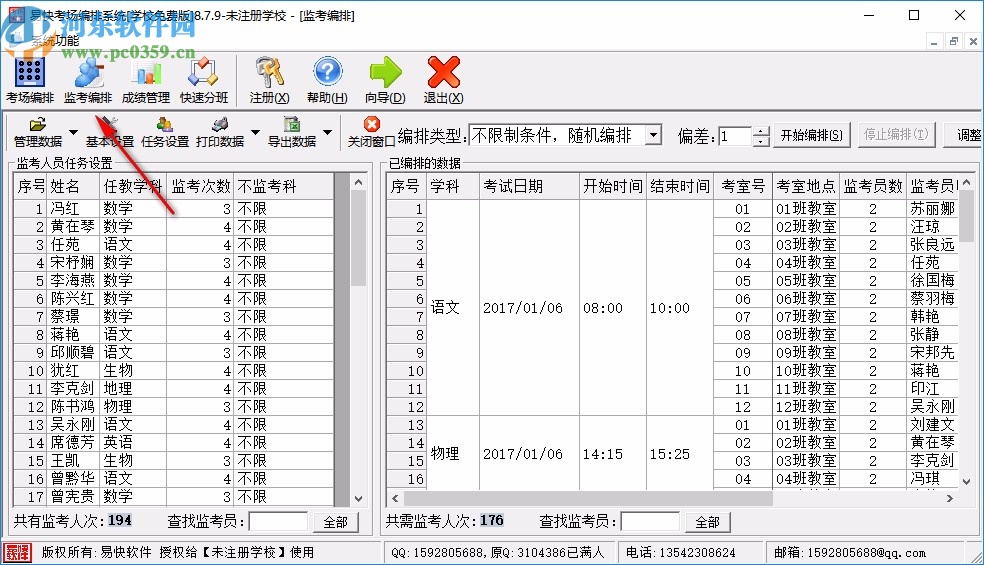Increase 偏差 value with up arrow
984x565 pixels.
tap(761, 131)
